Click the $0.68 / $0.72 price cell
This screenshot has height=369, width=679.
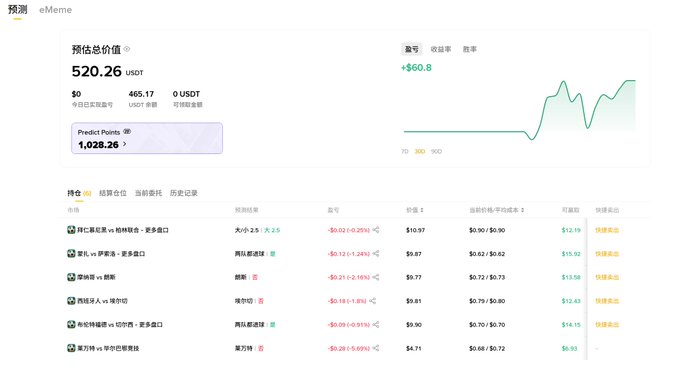(487, 348)
